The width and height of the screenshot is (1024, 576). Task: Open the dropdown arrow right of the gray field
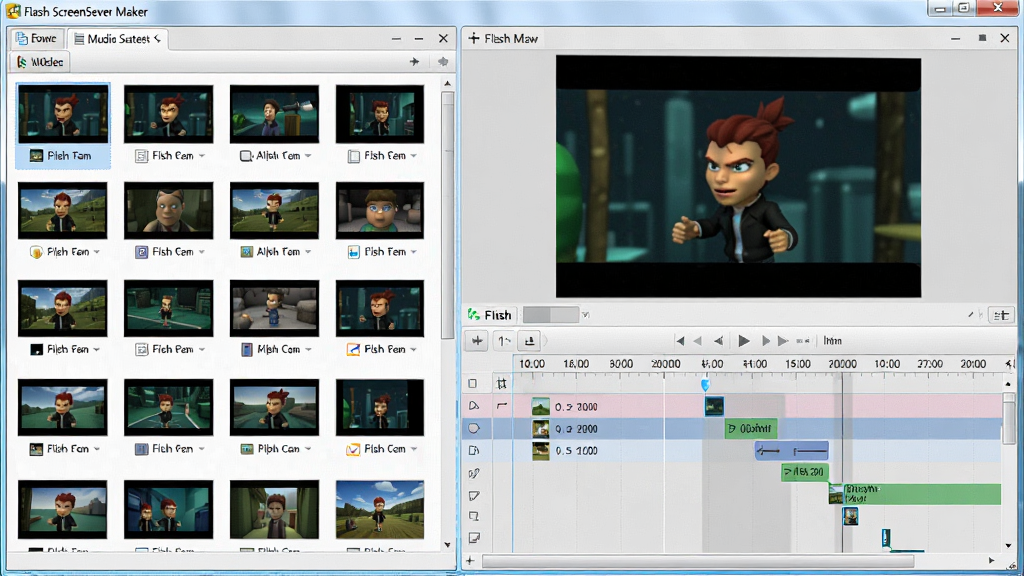click(x=585, y=315)
